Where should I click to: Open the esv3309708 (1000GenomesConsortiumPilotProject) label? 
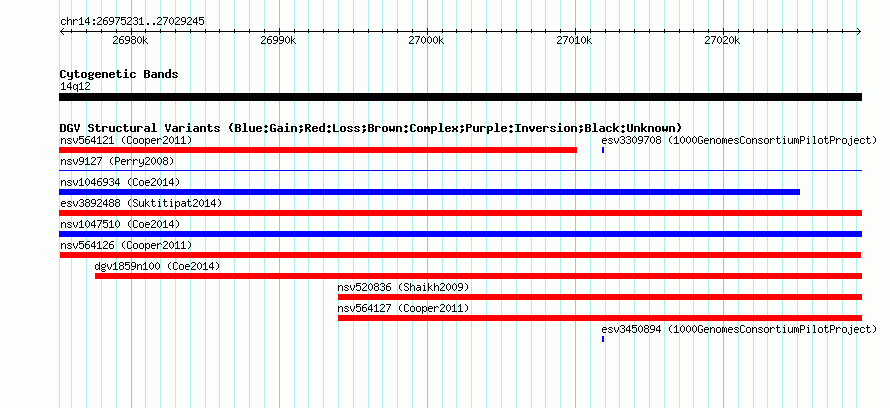coord(740,140)
